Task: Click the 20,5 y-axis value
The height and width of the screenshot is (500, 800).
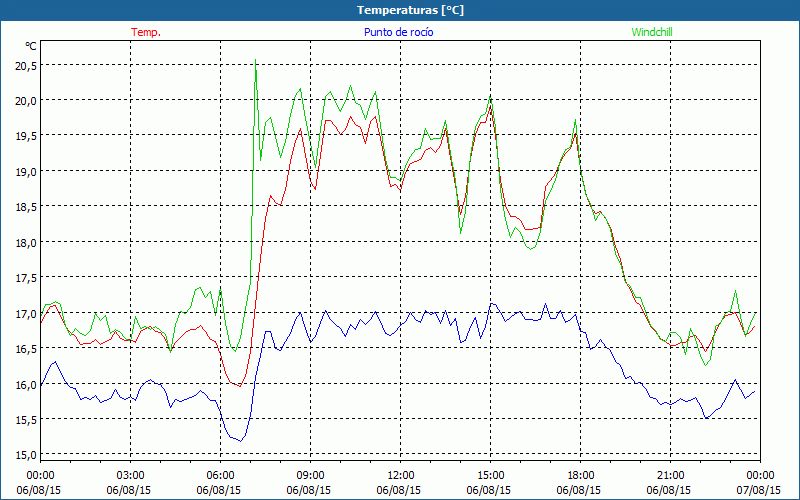Action: coord(26,66)
